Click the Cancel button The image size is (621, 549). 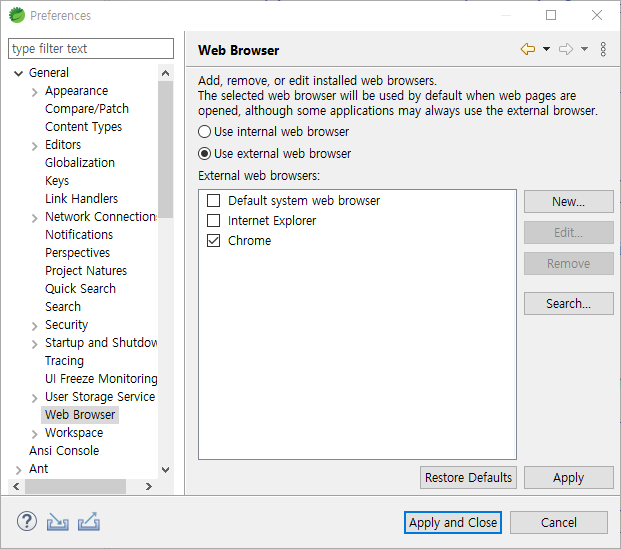point(559,522)
